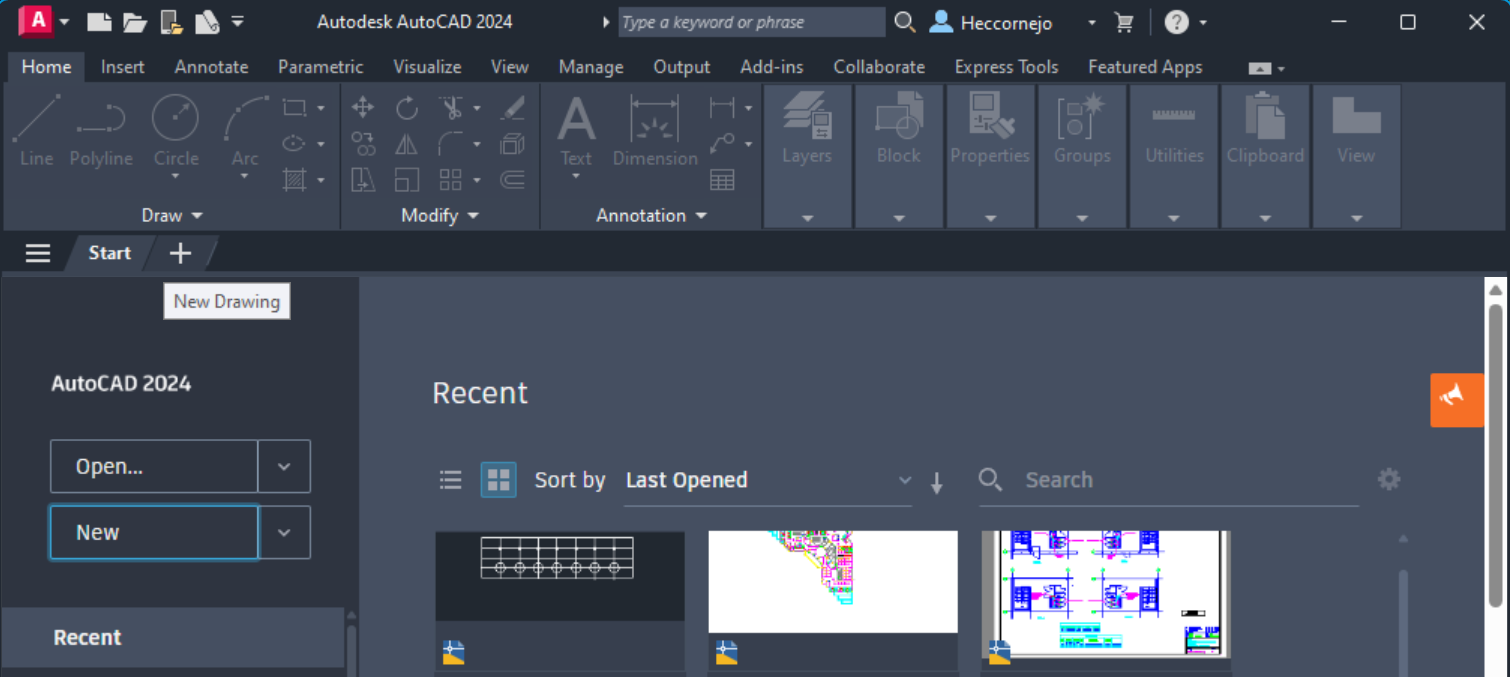1510x677 pixels.
Task: Switch to the Insert ribbon tab
Action: (x=123, y=67)
